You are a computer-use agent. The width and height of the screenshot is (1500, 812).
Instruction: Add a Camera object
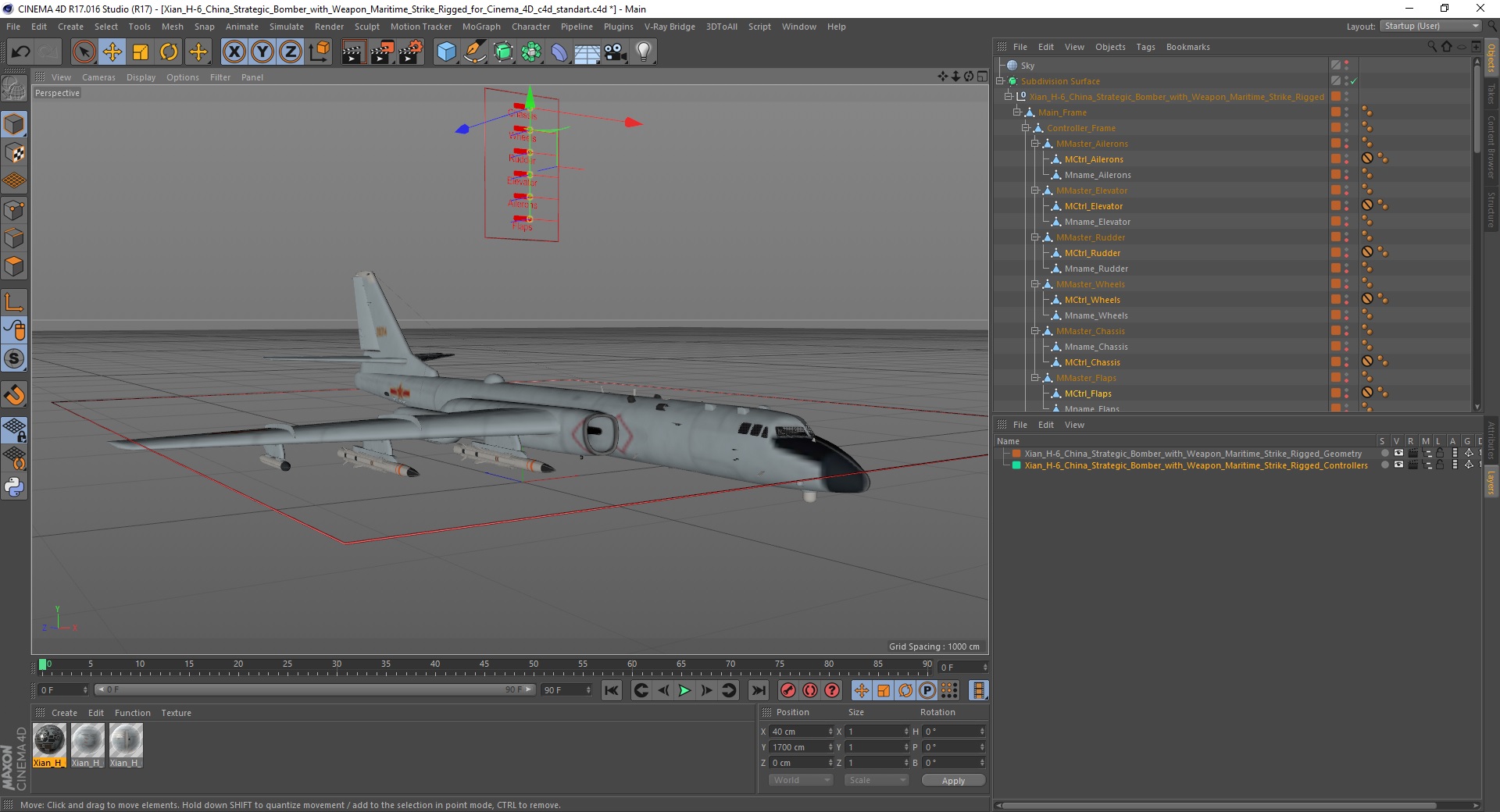point(615,52)
